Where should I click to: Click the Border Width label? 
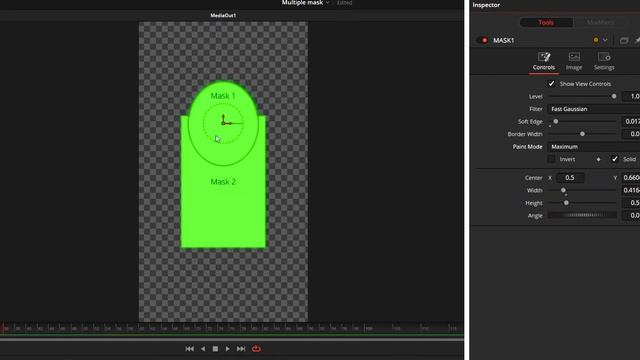525,134
